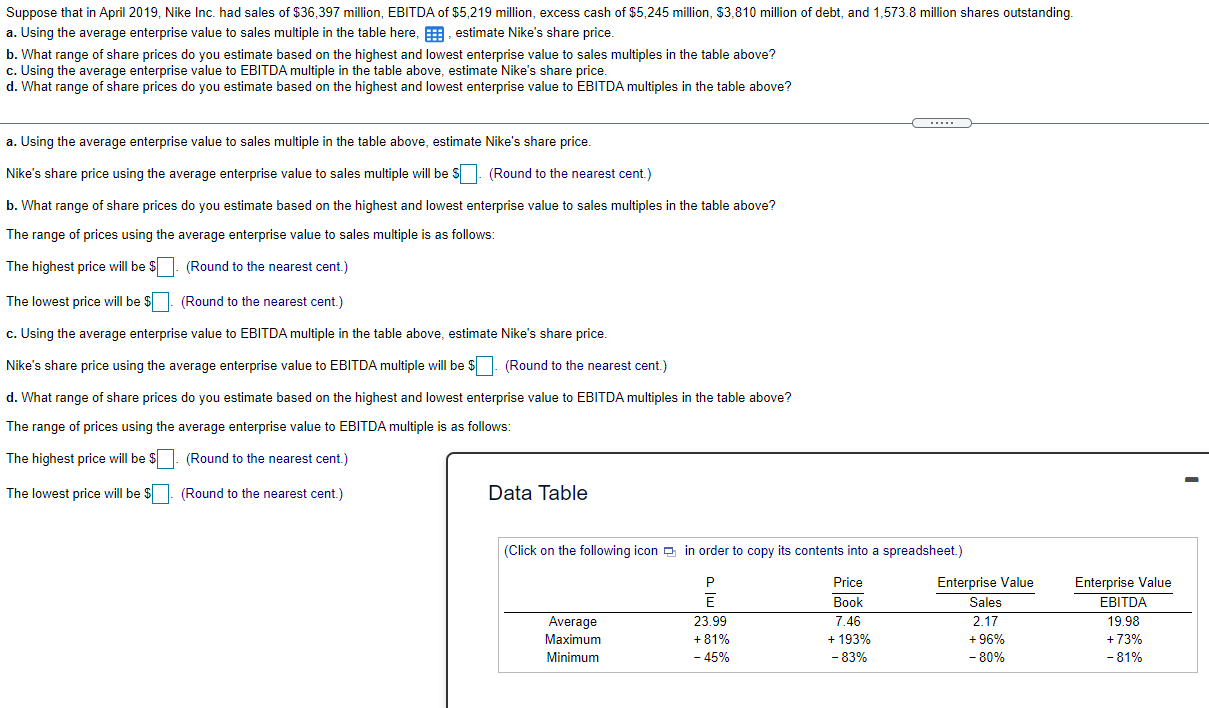This screenshot has height=708, width=1209.
Task: Select highest price box for sales multiple
Action: tap(166, 267)
